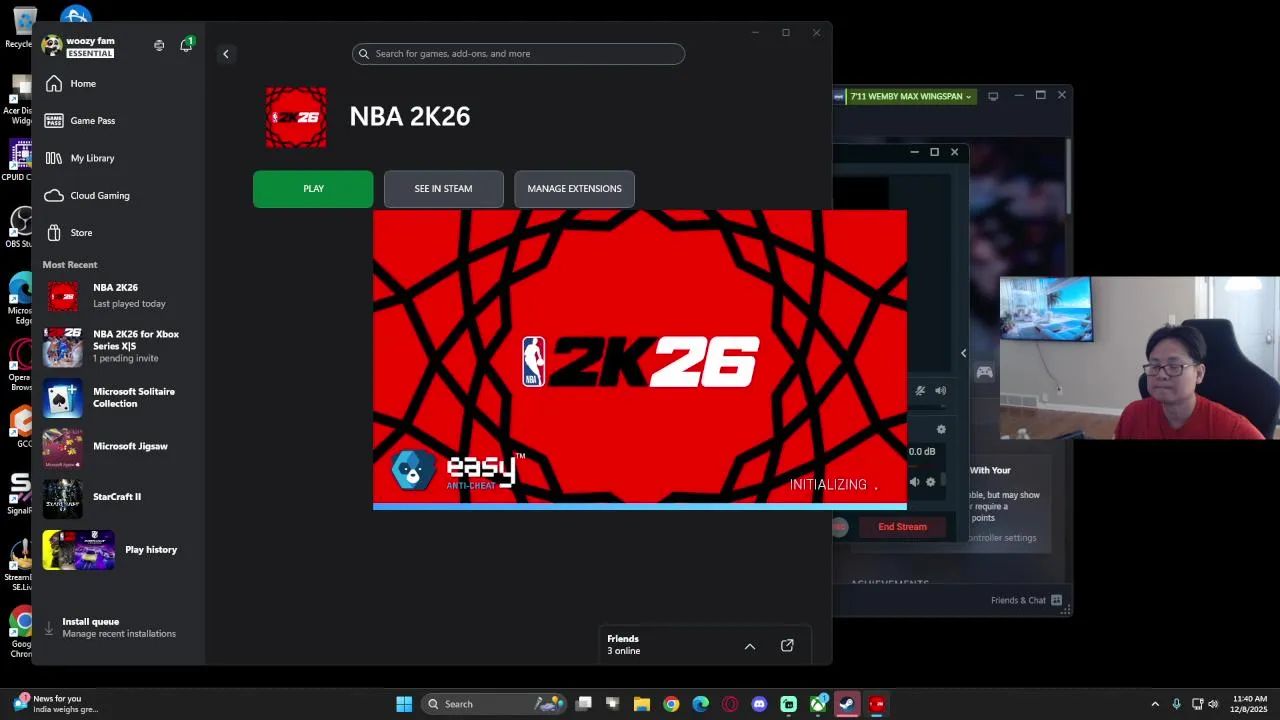1280x720 pixels.
Task: Click the taskbar Search box
Action: pyautogui.click(x=494, y=704)
